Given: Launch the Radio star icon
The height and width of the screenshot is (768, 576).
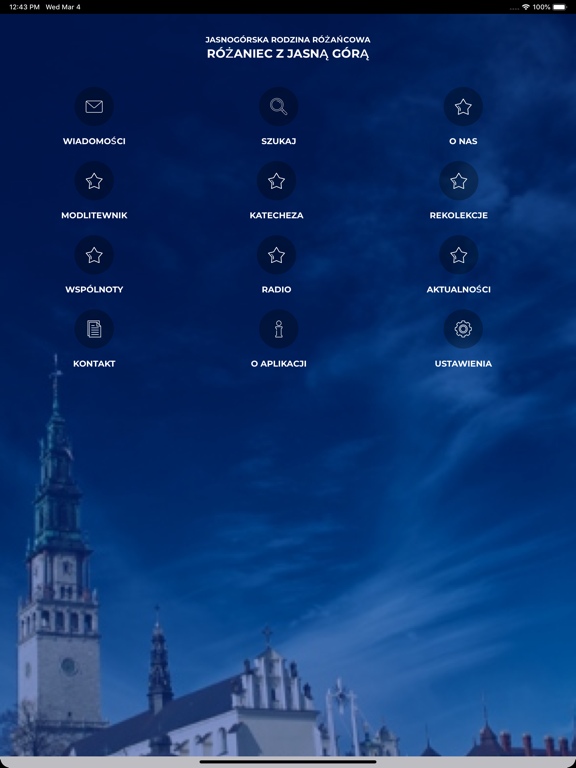Looking at the screenshot, I should 277,255.
